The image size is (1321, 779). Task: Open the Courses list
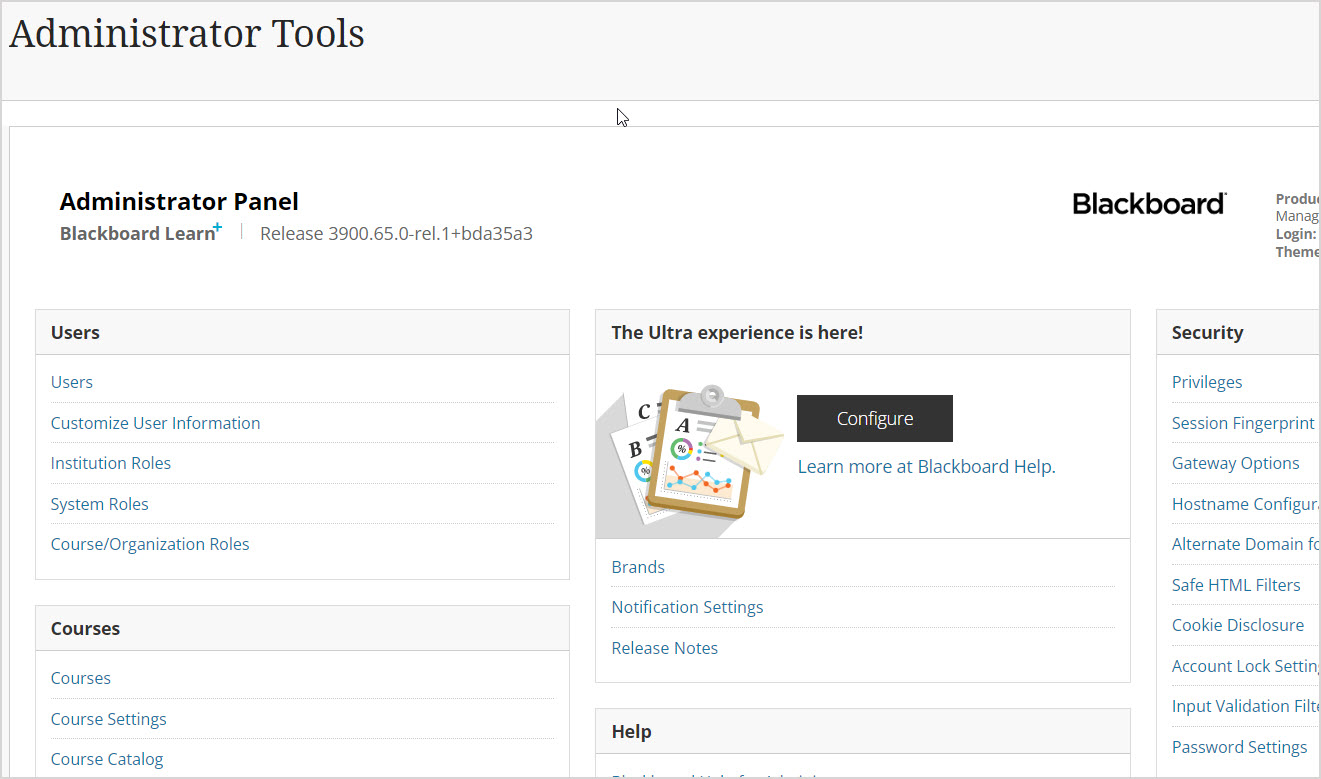[80, 678]
